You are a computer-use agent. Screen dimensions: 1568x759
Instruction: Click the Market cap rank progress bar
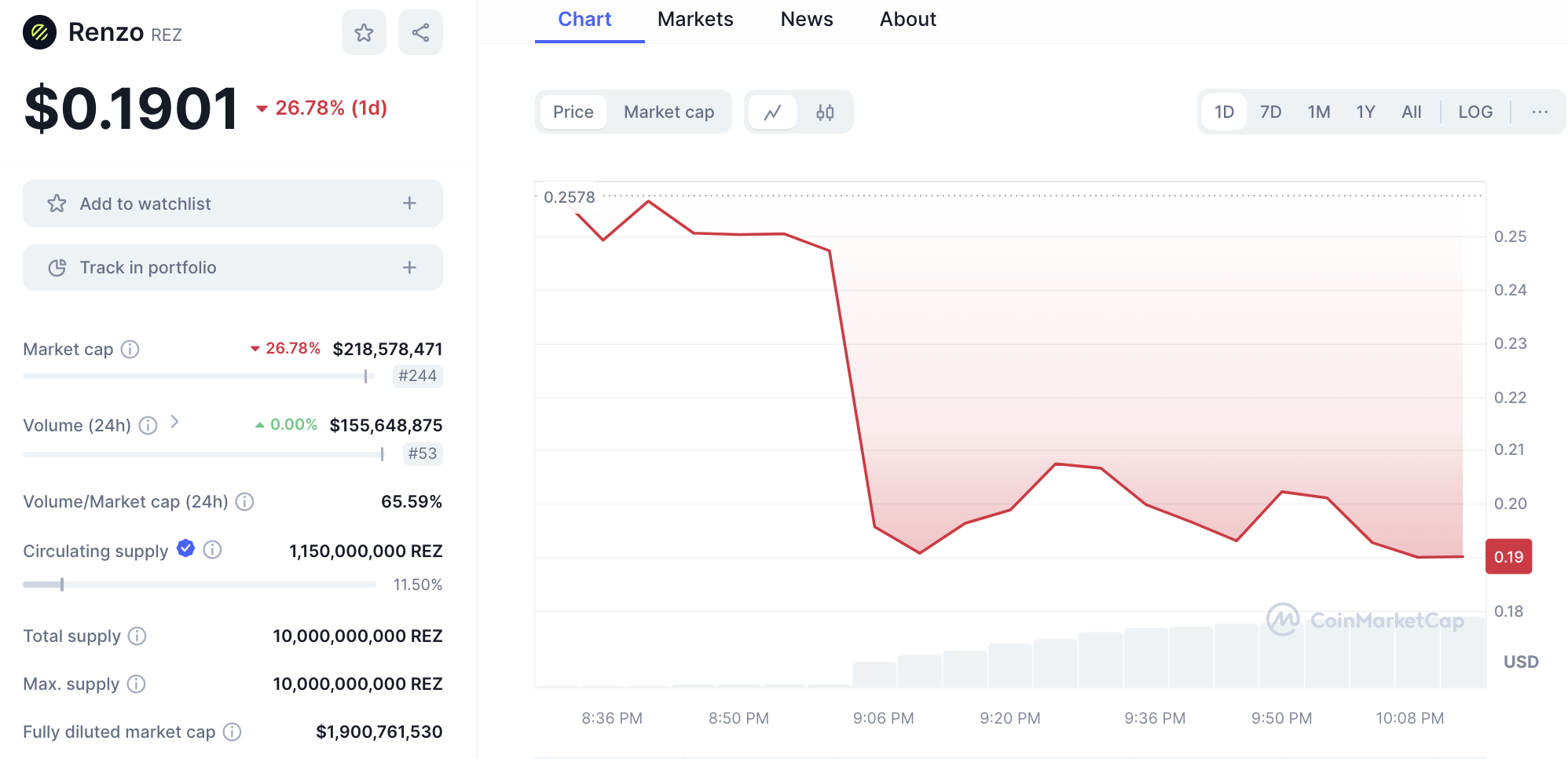pyautogui.click(x=199, y=376)
